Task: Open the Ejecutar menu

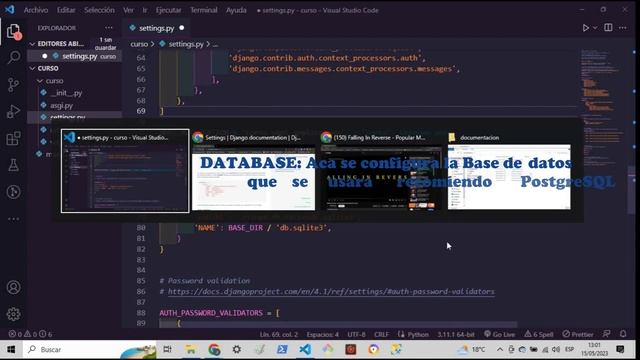Action: click(x=169, y=10)
